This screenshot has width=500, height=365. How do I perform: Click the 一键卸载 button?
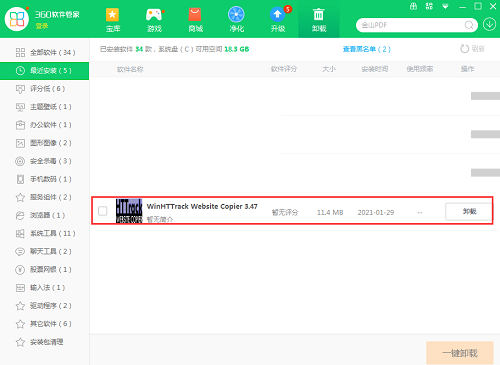[460, 353]
